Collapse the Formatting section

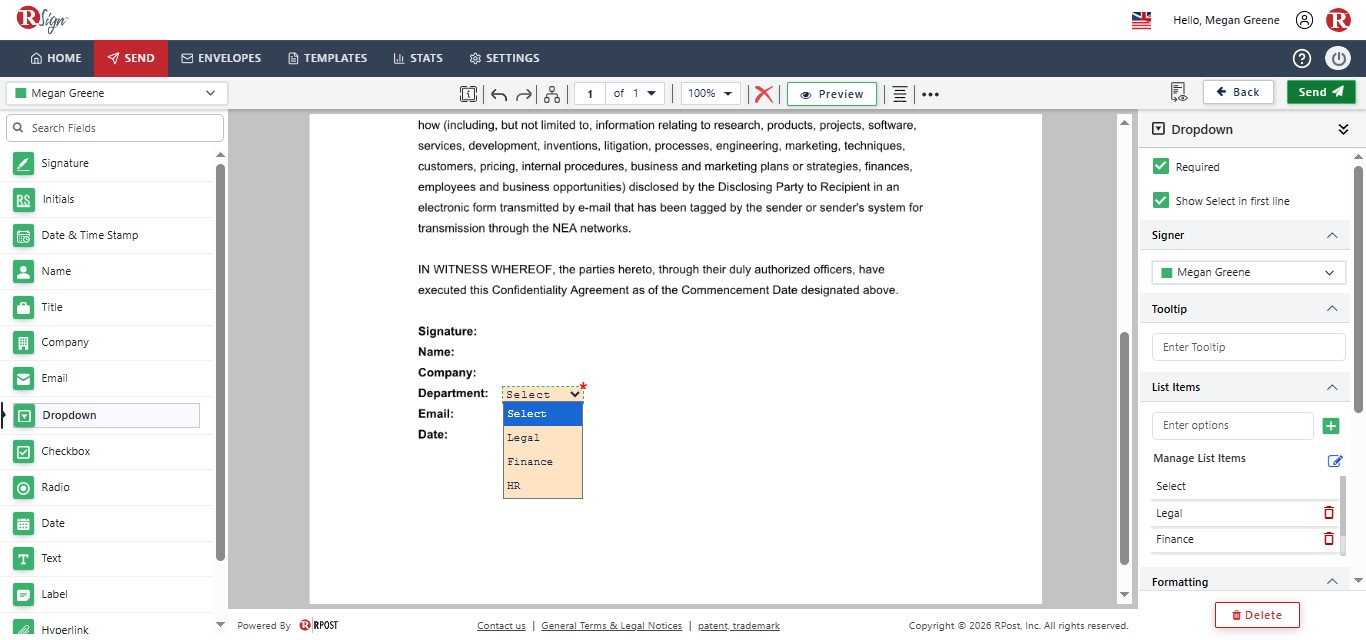click(x=1331, y=582)
